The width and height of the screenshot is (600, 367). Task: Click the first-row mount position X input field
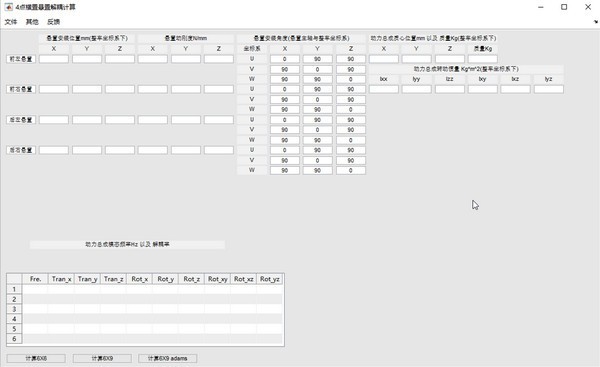click(x=54, y=59)
